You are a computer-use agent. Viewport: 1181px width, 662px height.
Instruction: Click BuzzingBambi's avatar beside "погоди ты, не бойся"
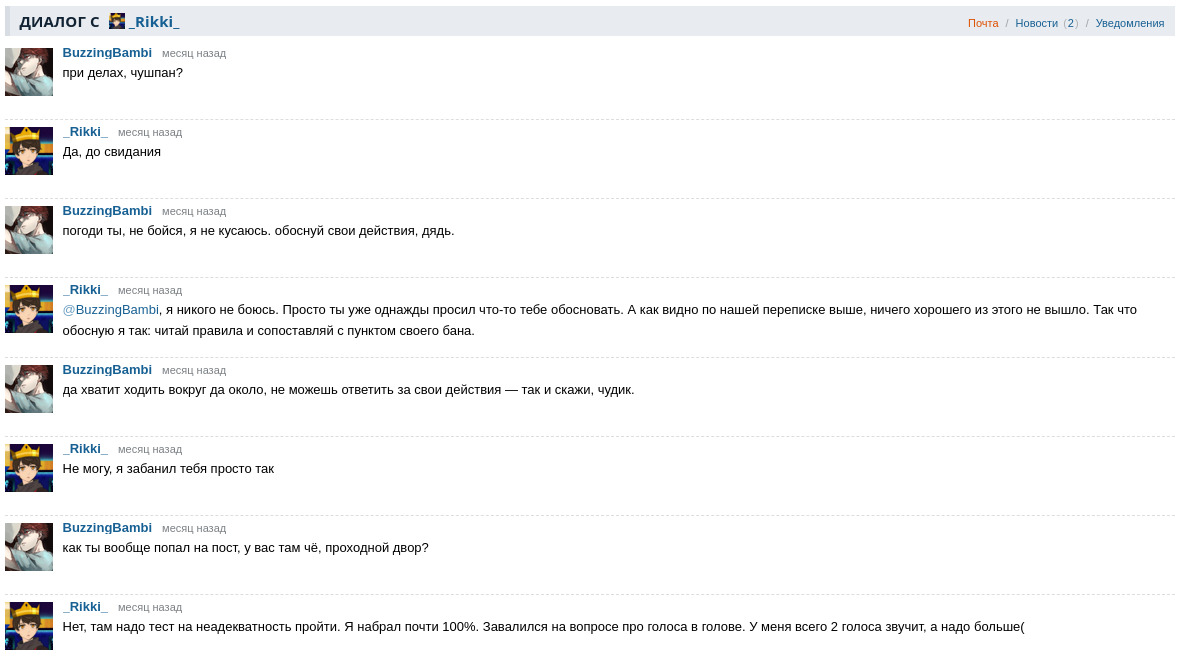(29, 230)
